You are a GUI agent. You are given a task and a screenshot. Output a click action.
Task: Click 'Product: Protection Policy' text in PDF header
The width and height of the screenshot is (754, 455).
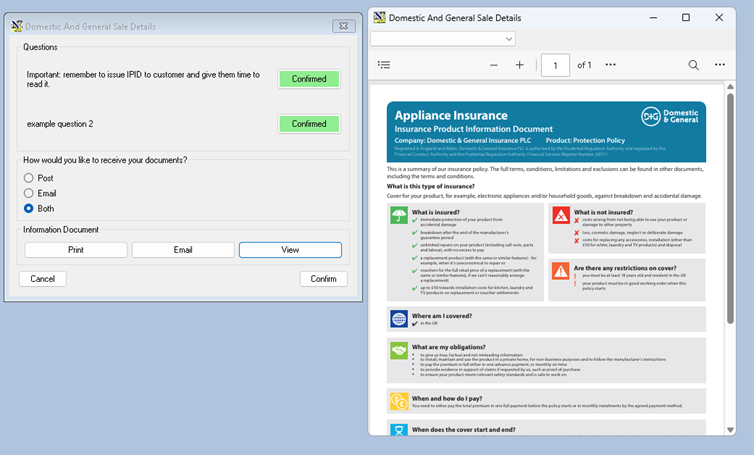point(585,140)
